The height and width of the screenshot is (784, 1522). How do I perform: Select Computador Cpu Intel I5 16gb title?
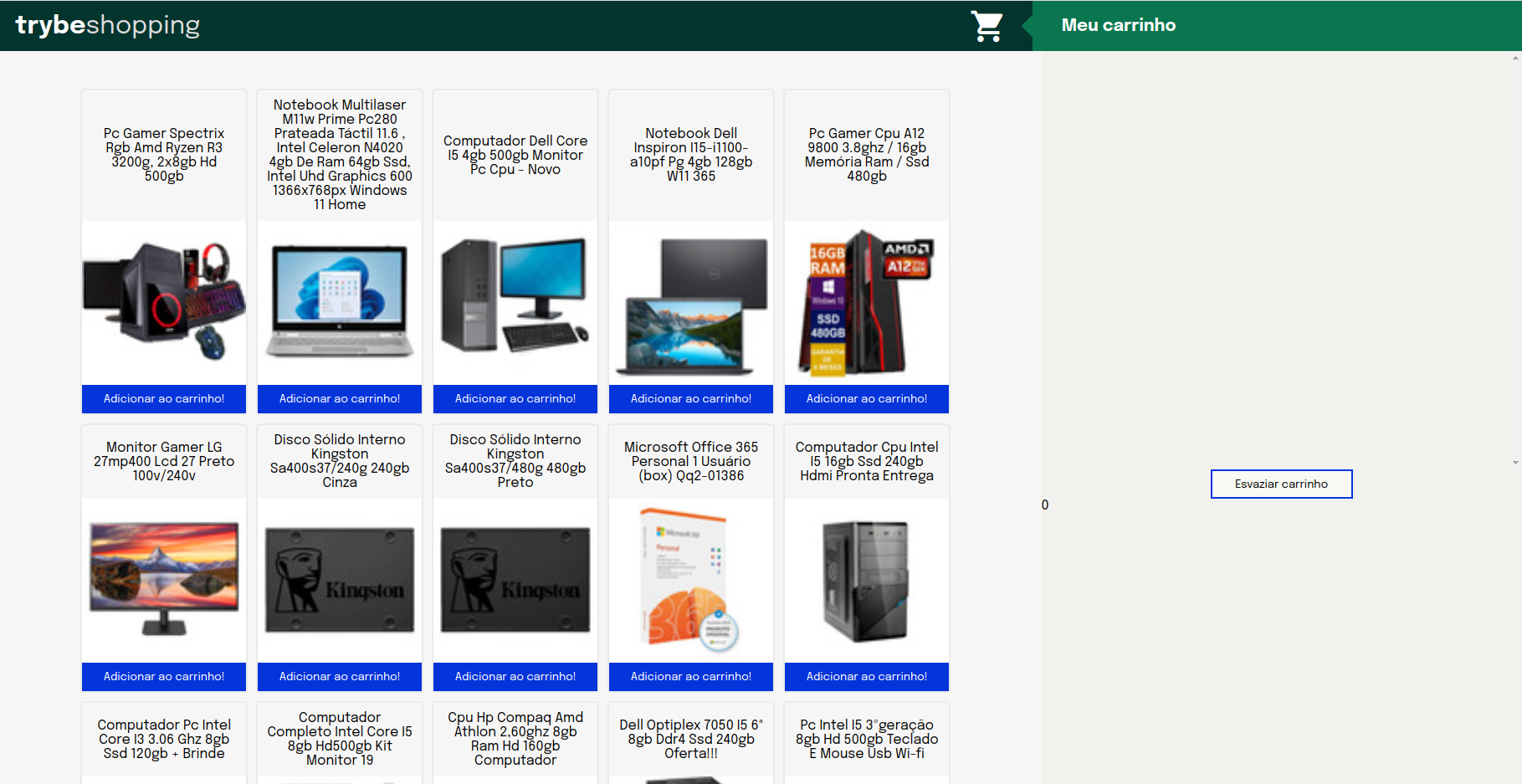click(867, 461)
